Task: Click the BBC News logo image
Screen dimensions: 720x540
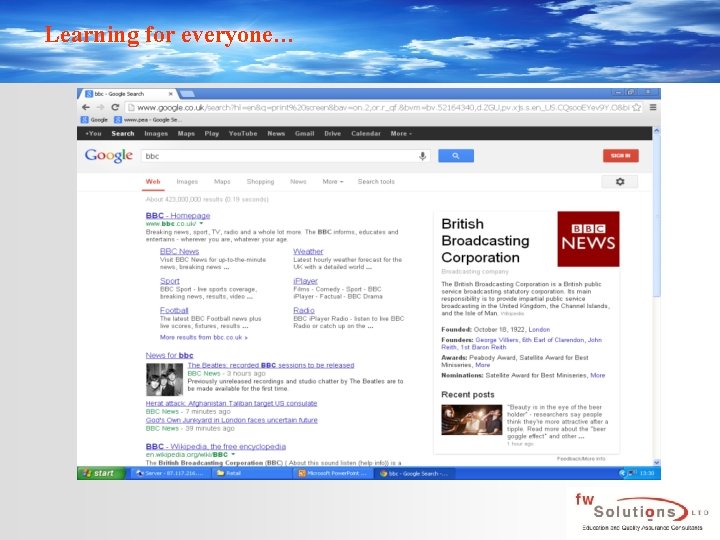Action: click(588, 239)
